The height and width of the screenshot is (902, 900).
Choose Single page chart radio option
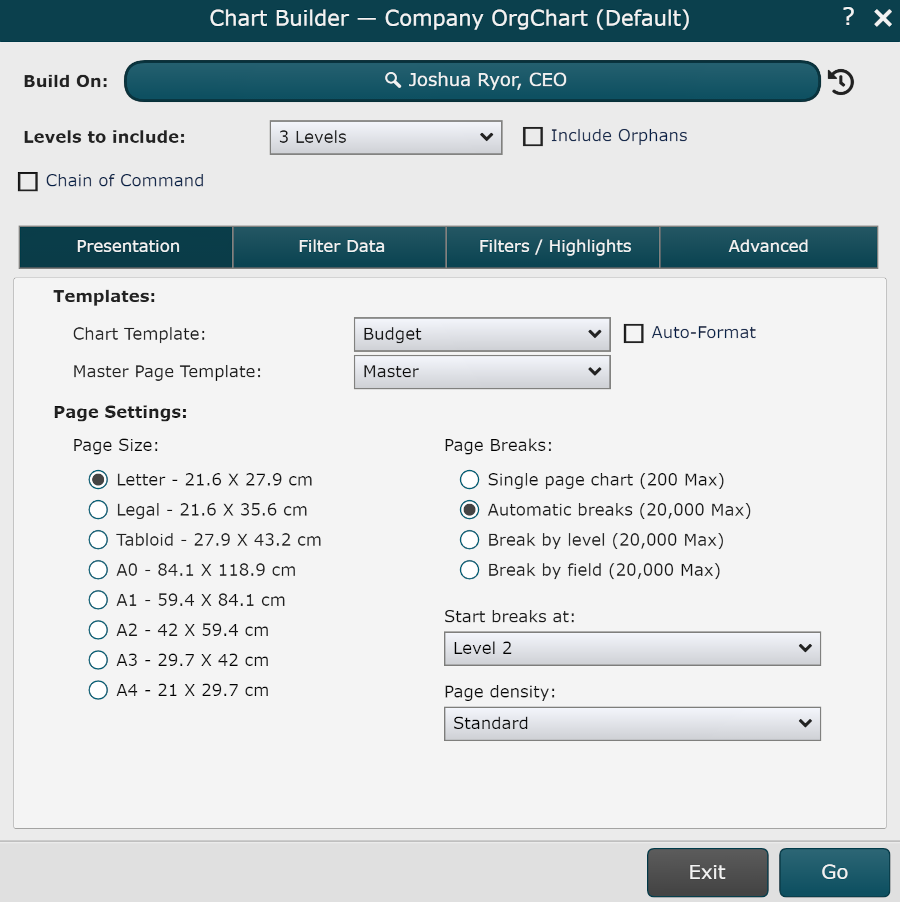point(469,480)
